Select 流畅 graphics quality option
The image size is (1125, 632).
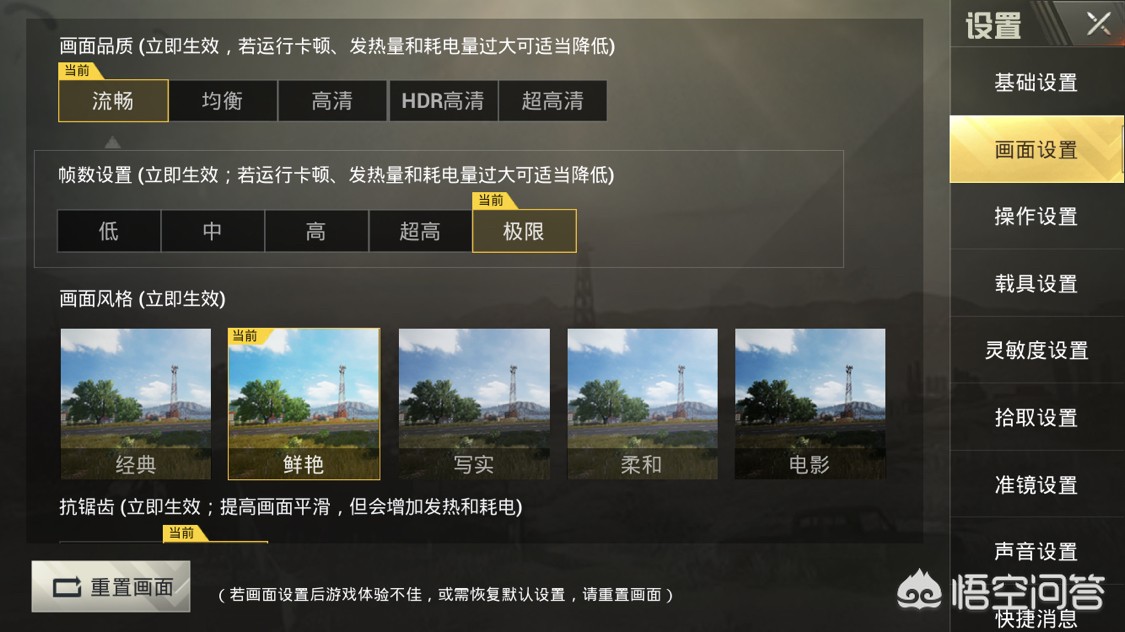click(x=113, y=100)
